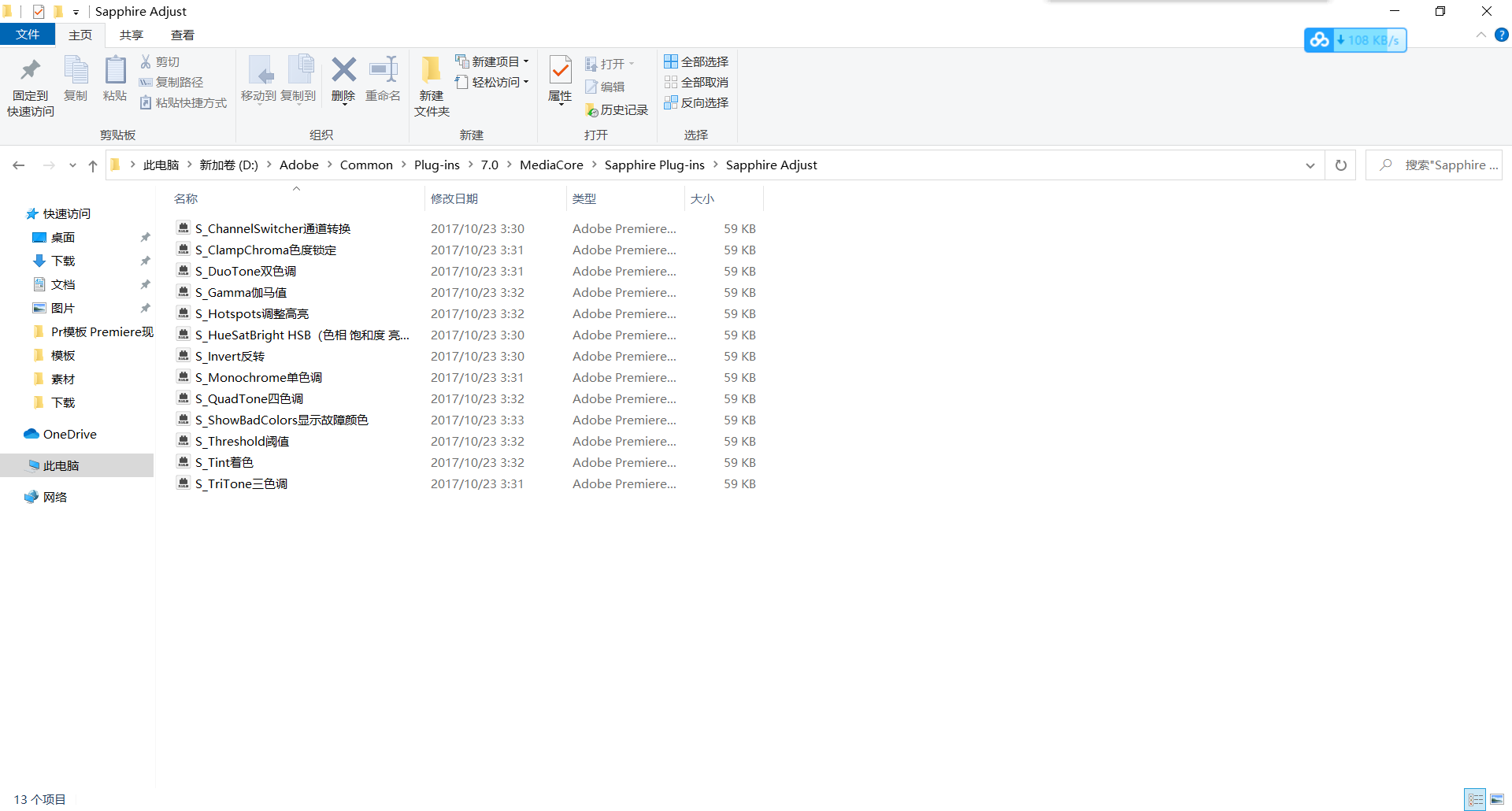Switch to details view in status bar
Viewport: 1512px width, 811px height.
1475,799
